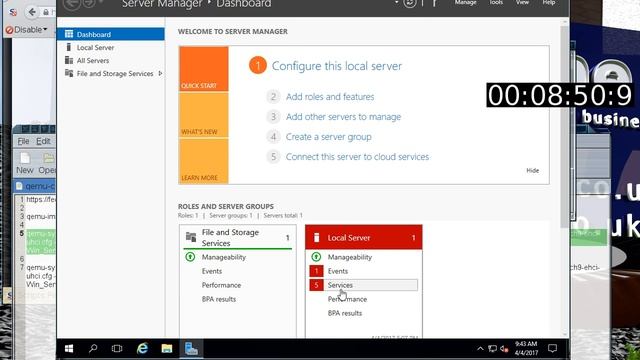Click Services in Local Server tile
Image resolution: width=640 pixels, height=360 pixels.
point(340,285)
